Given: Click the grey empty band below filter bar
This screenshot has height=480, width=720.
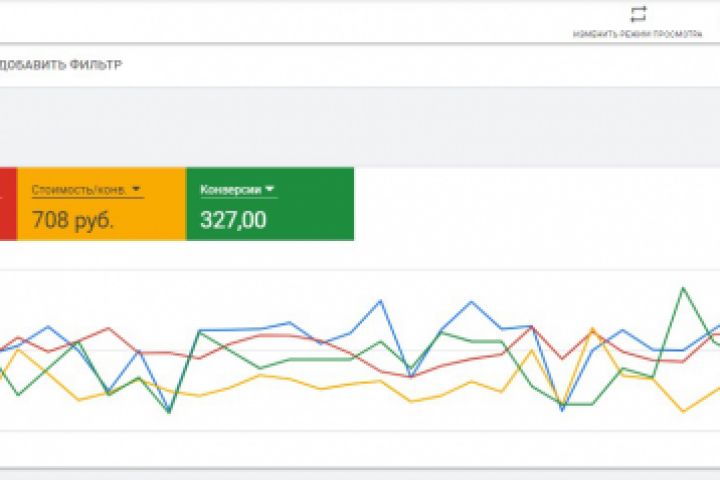Looking at the screenshot, I should click(360, 125).
